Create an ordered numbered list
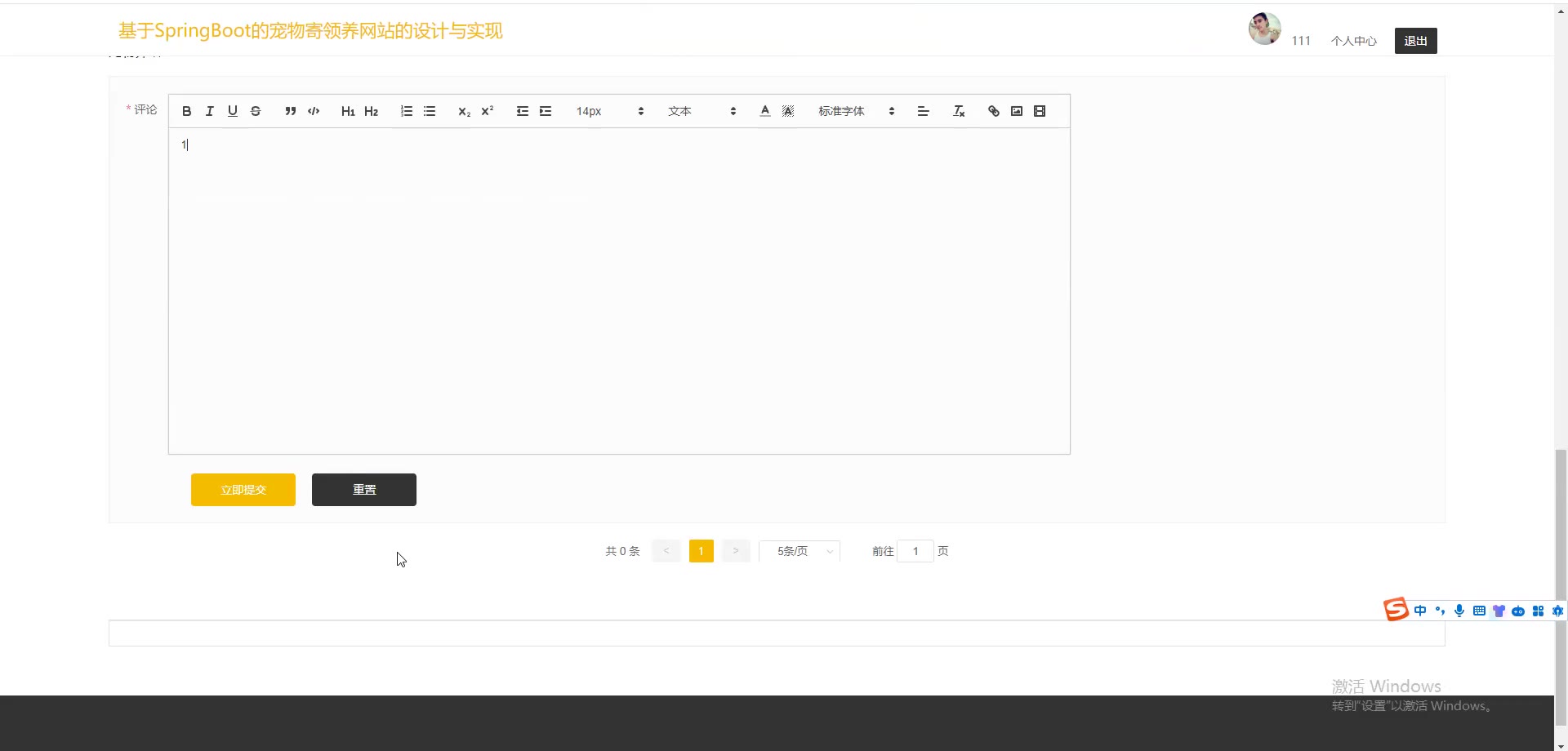 (x=406, y=111)
